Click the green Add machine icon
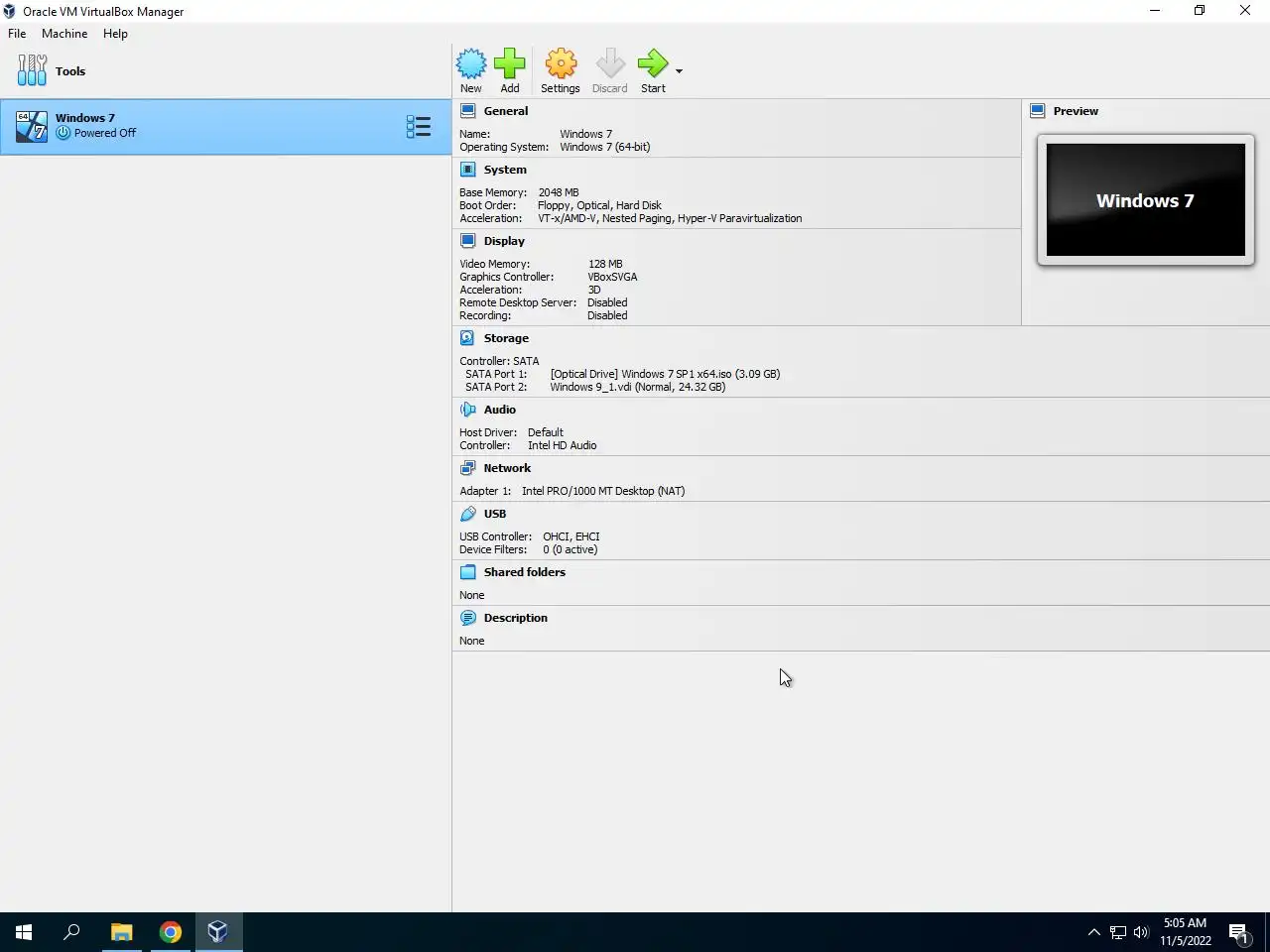The image size is (1270, 952). pos(510,64)
